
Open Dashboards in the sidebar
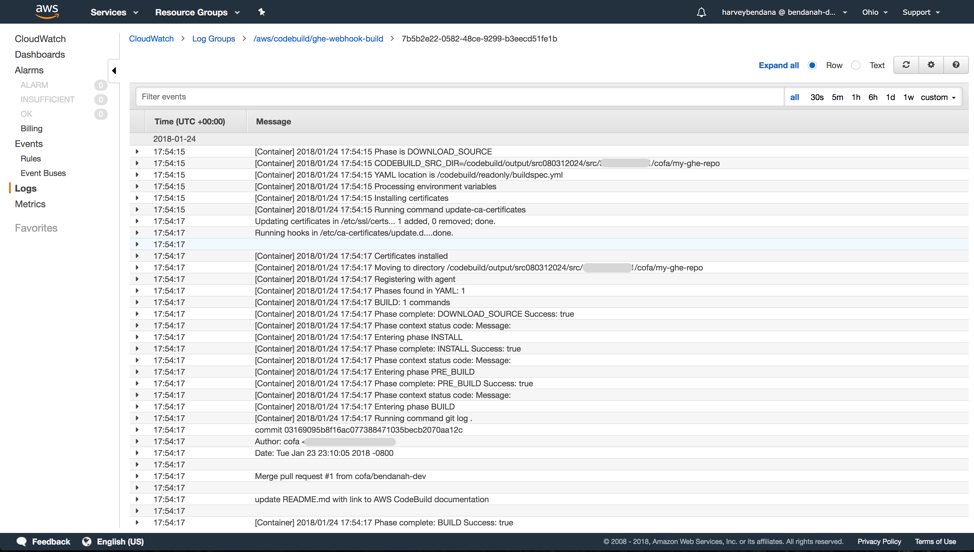coord(40,55)
